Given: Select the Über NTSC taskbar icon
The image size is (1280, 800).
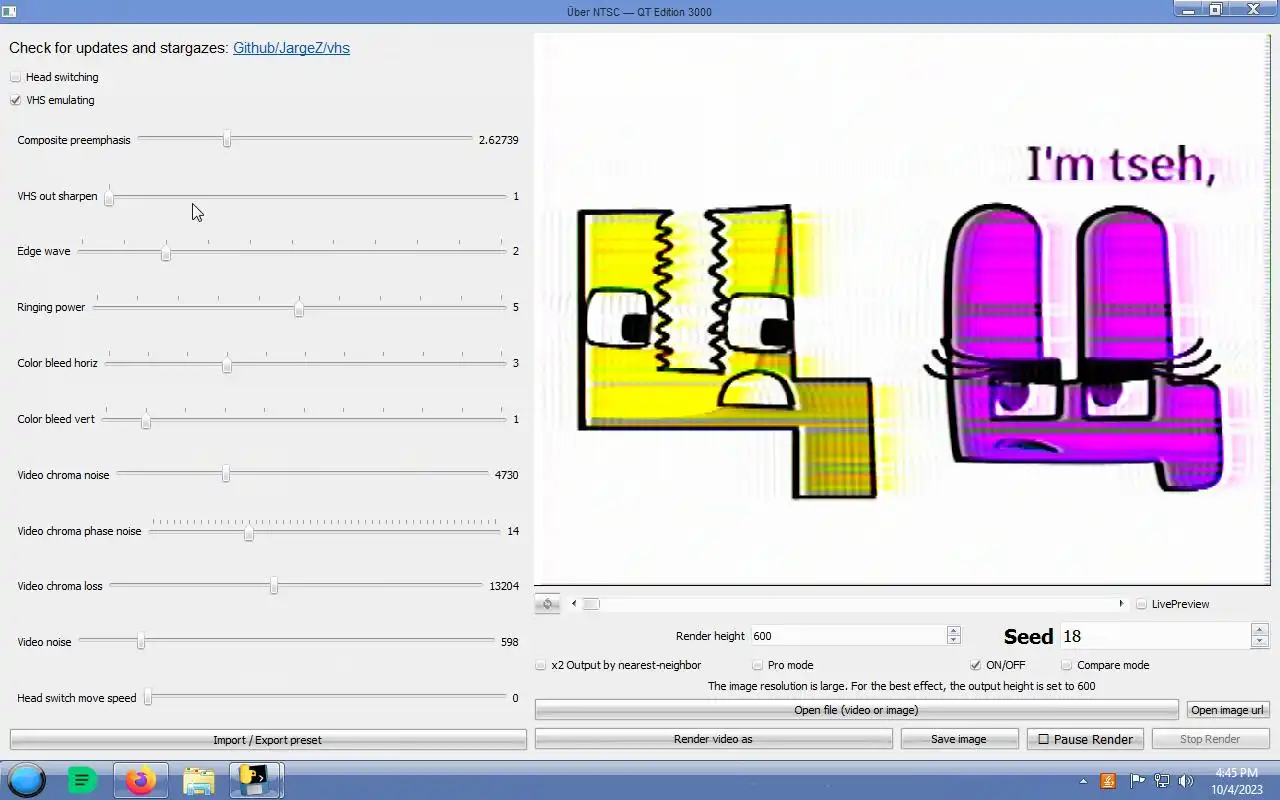Looking at the screenshot, I should coord(256,780).
